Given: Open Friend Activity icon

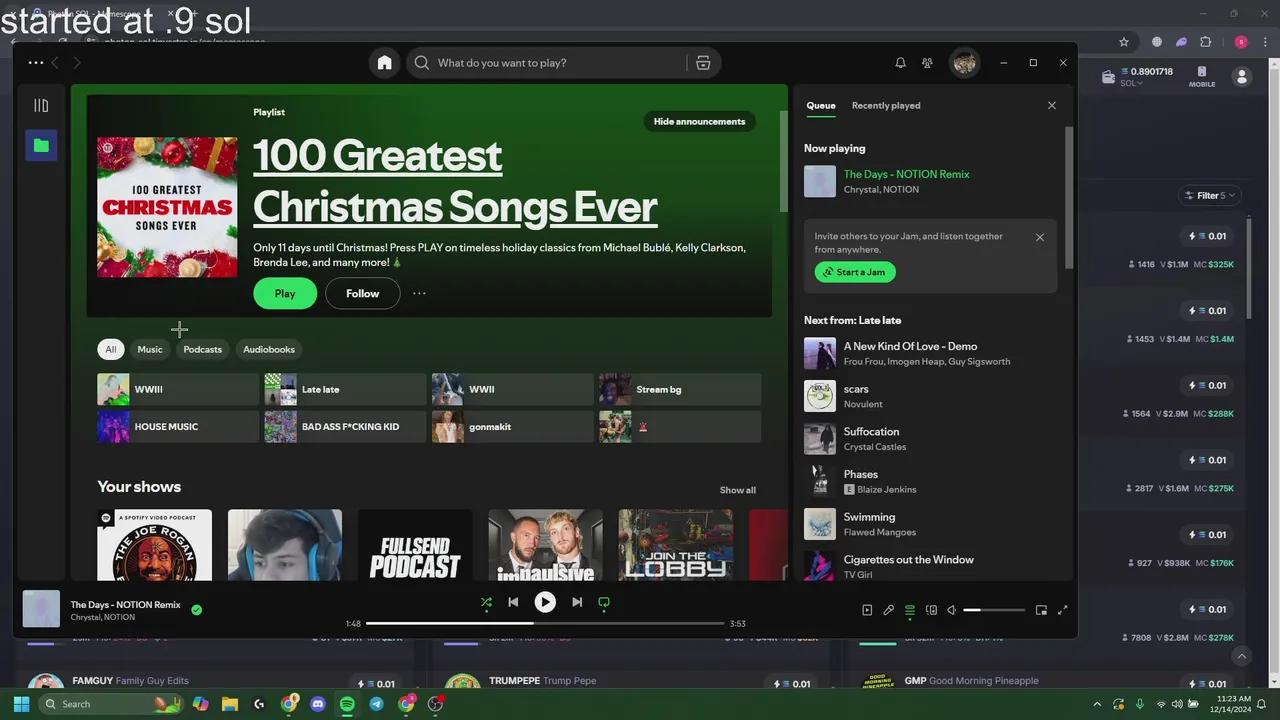Looking at the screenshot, I should [927, 63].
